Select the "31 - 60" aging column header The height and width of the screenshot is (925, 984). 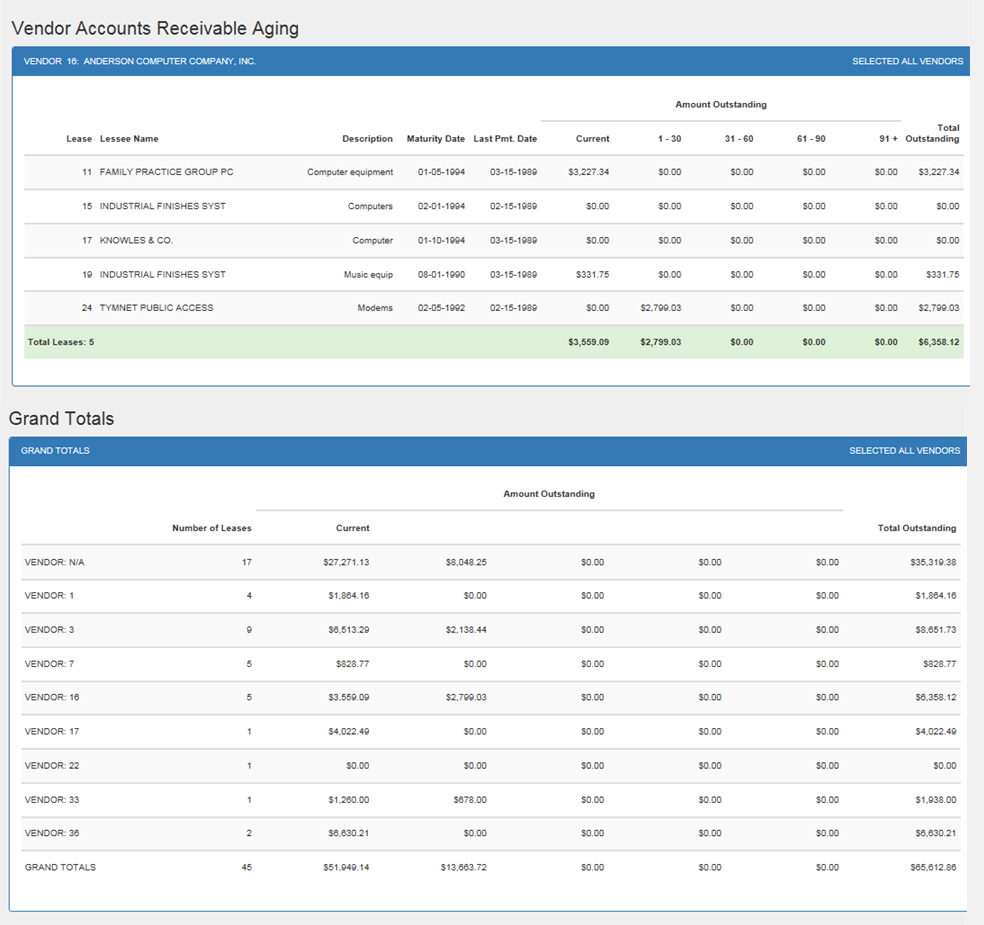(739, 139)
